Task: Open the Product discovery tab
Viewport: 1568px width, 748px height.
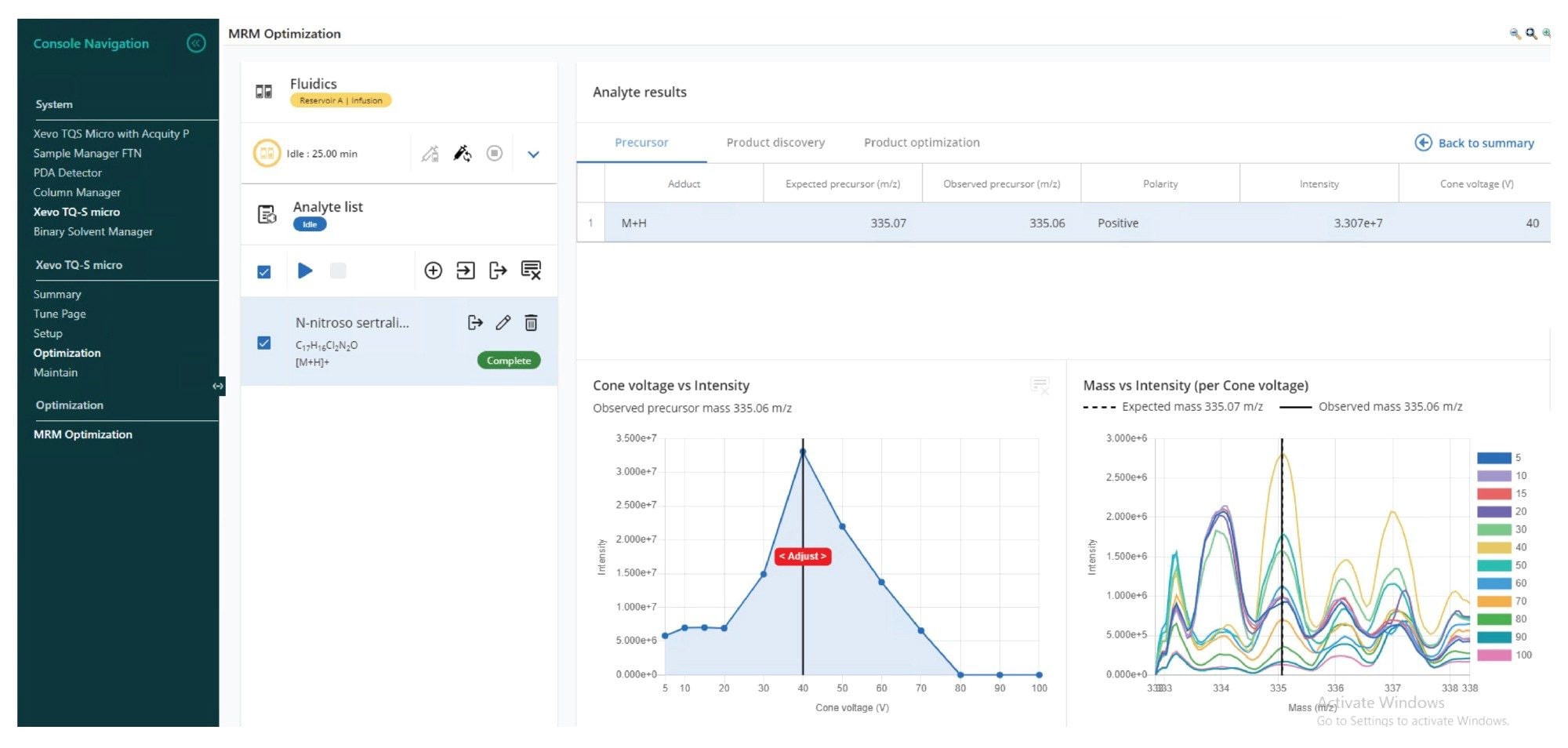Action: pos(775,143)
